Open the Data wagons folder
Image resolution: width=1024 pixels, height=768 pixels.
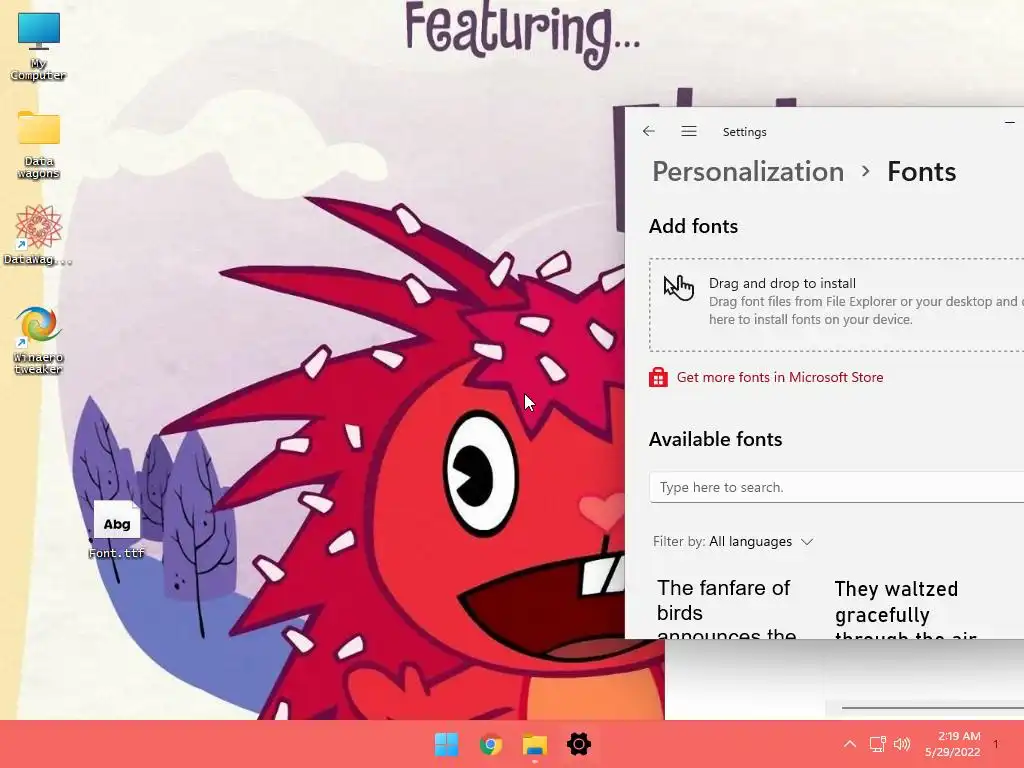[39, 144]
